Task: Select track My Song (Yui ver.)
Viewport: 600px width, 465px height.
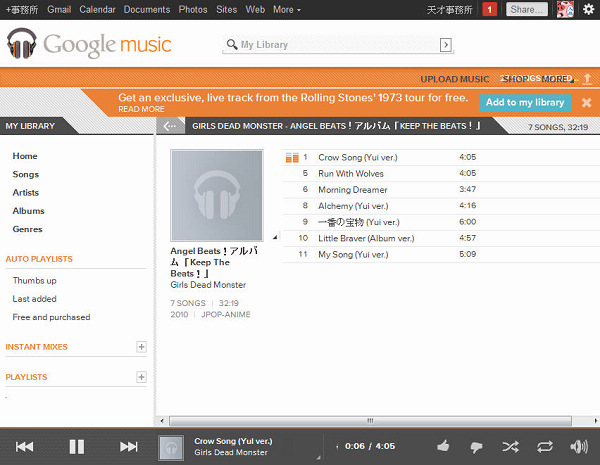Action: 441,255
